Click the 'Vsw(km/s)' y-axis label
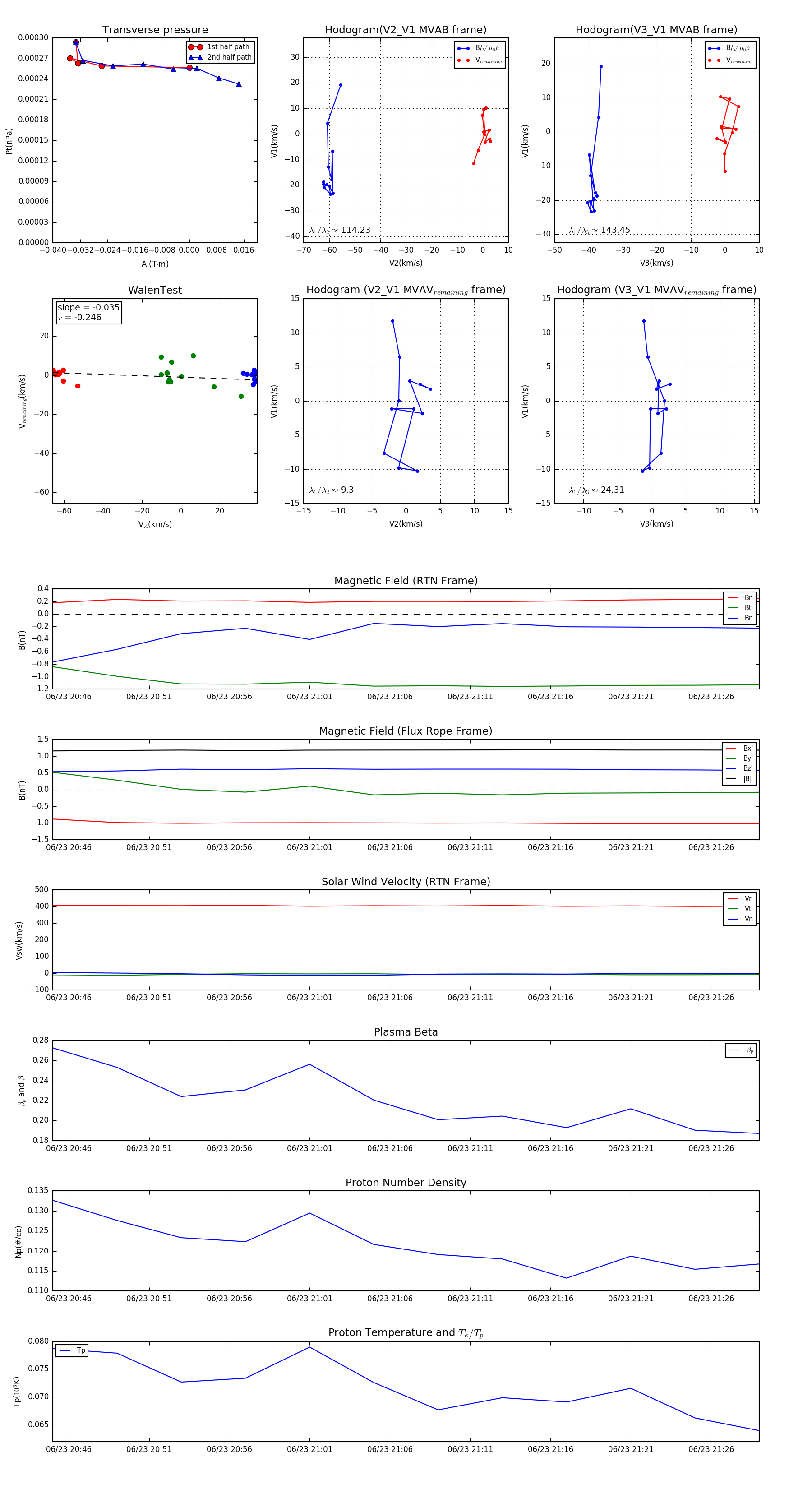The height and width of the screenshot is (1489, 812). 19,940
